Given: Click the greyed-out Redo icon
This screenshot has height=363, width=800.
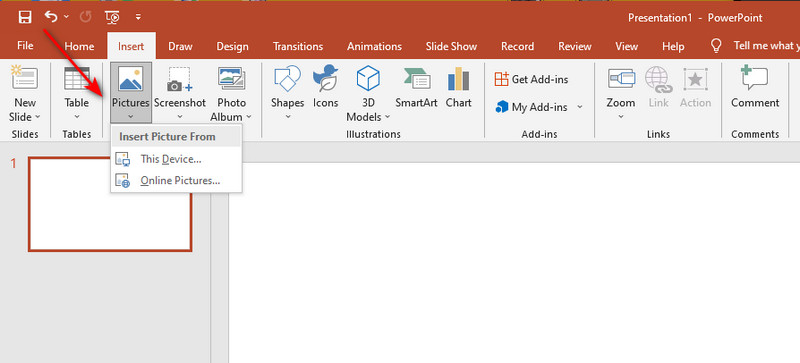Looking at the screenshot, I should [x=85, y=17].
